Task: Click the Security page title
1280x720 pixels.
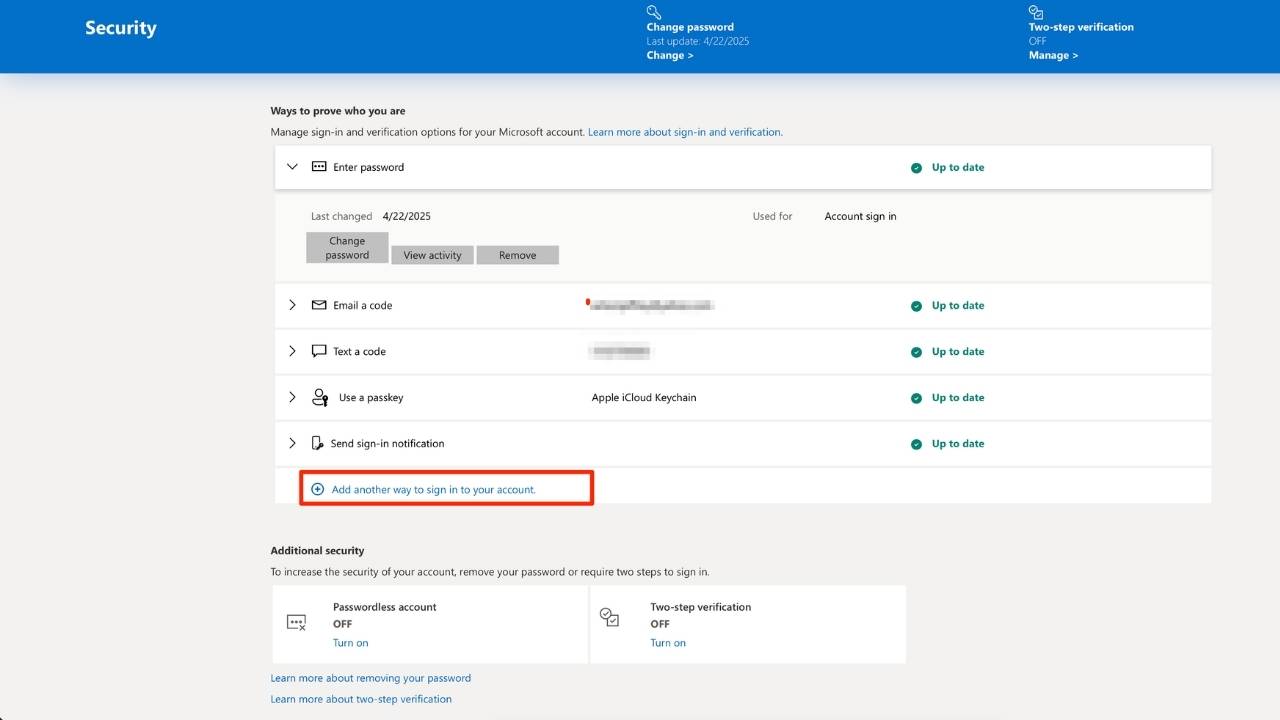Action: coord(121,28)
